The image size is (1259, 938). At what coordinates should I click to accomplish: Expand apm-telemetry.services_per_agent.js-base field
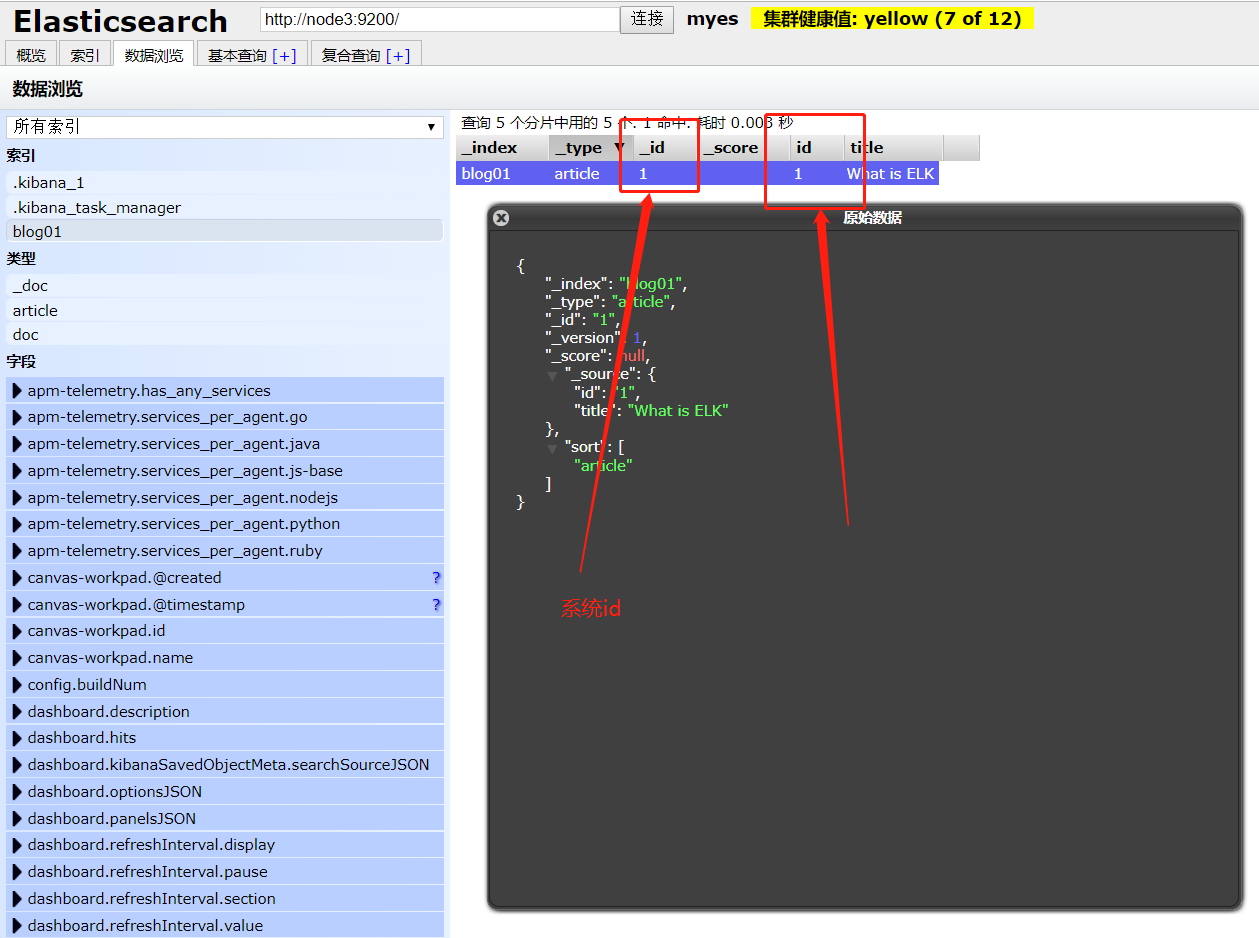point(225,471)
